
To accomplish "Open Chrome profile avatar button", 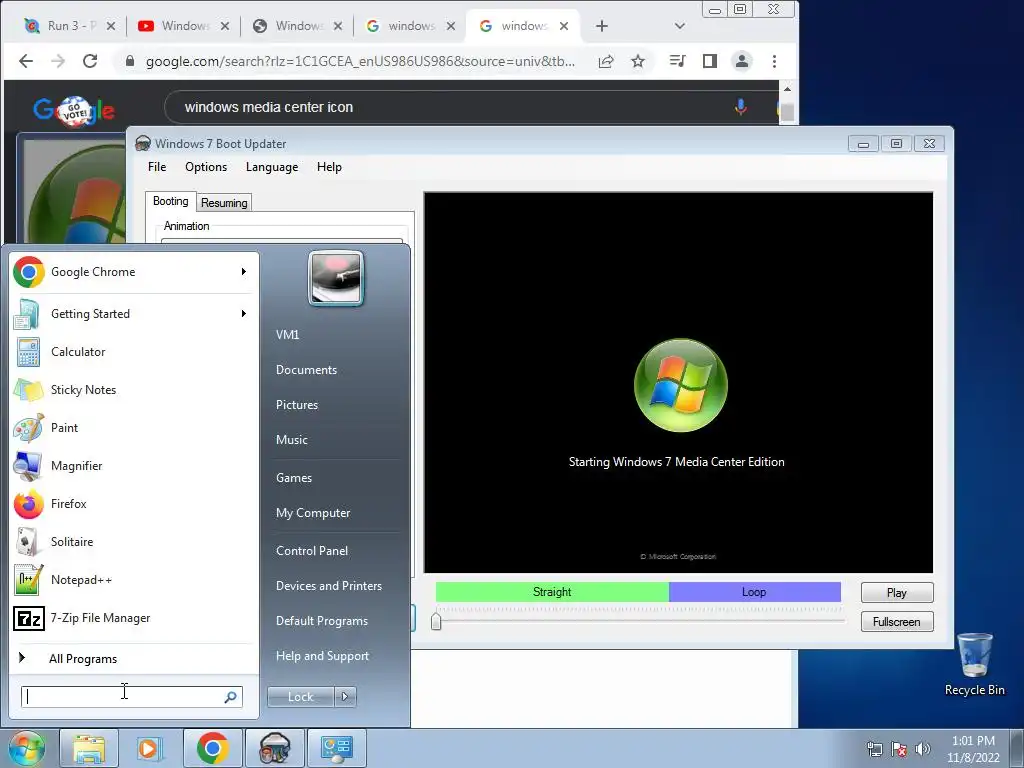I will pyautogui.click(x=742, y=61).
